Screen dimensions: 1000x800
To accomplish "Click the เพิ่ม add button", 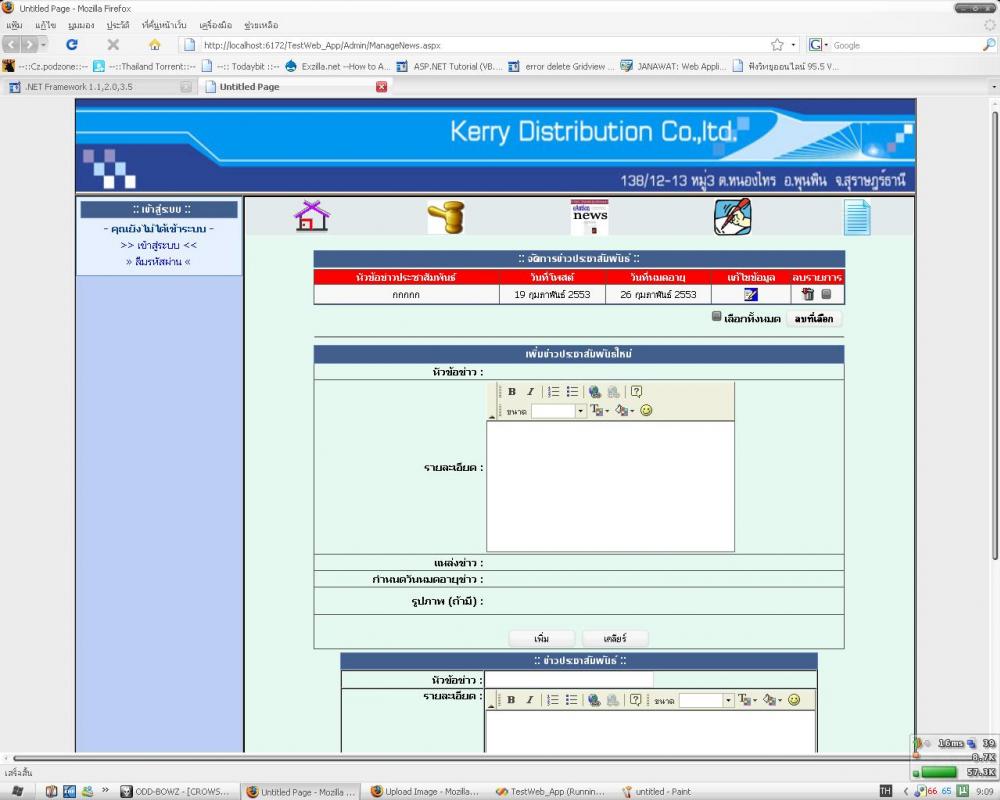I will pos(541,638).
